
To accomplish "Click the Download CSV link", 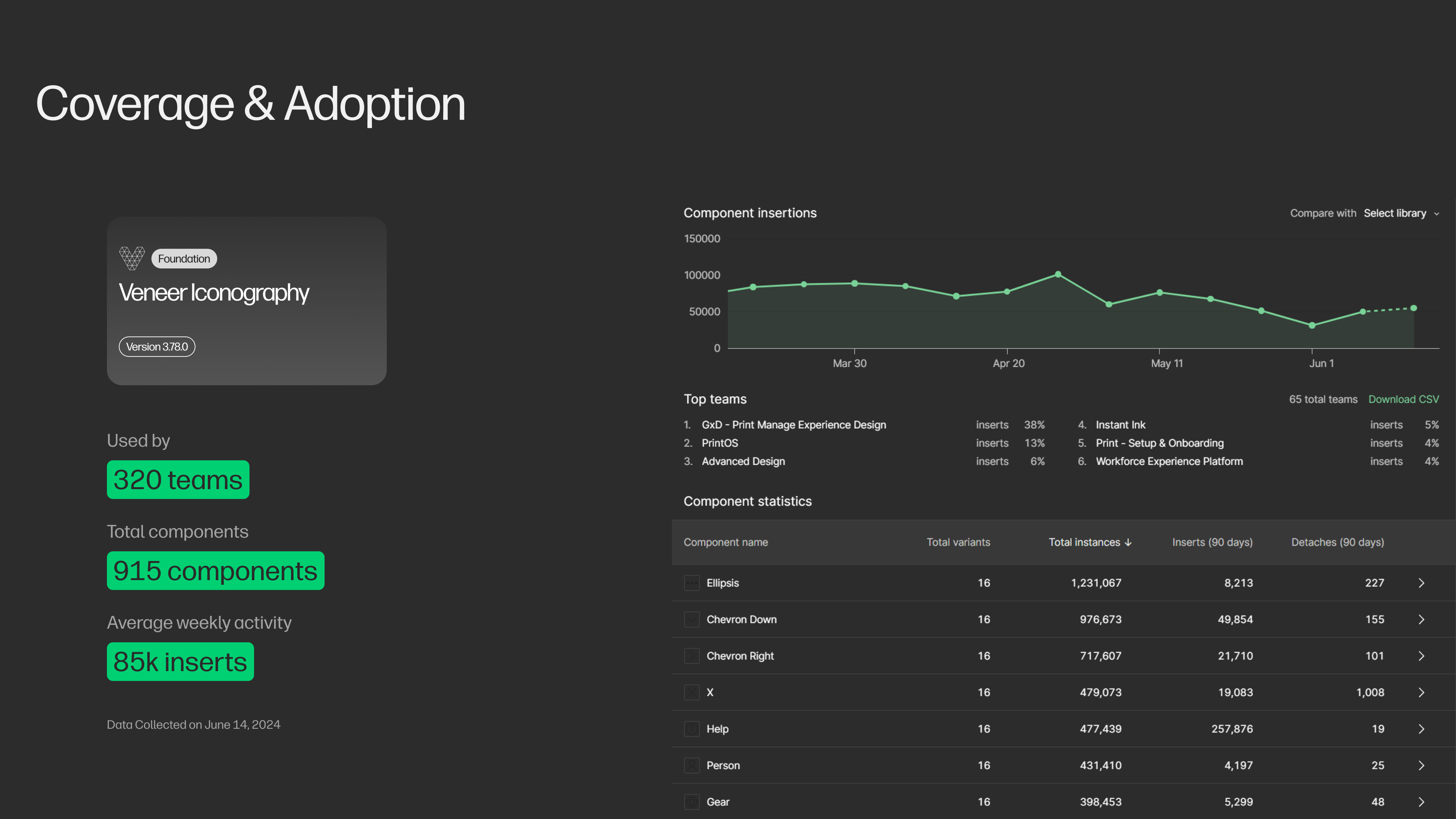I will 1403,399.
